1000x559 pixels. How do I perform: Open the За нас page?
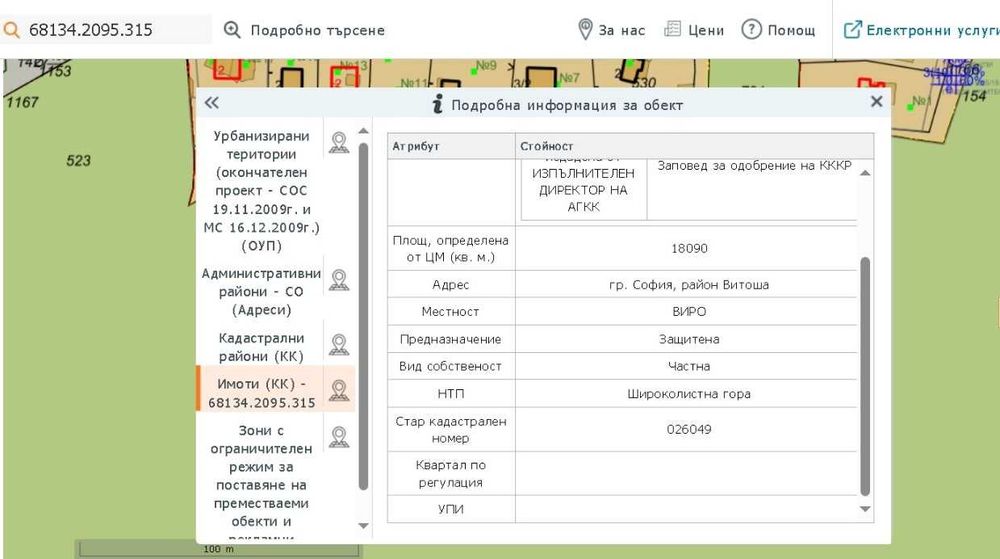pyautogui.click(x=622, y=30)
